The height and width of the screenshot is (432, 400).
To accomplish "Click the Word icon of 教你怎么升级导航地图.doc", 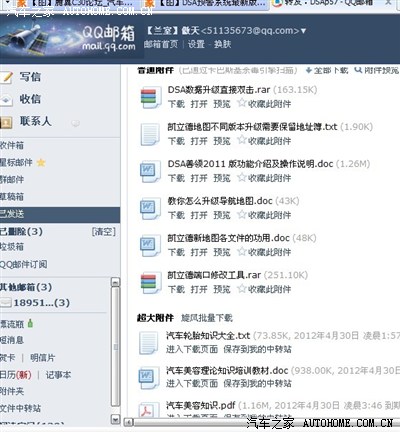I will (x=149, y=208).
